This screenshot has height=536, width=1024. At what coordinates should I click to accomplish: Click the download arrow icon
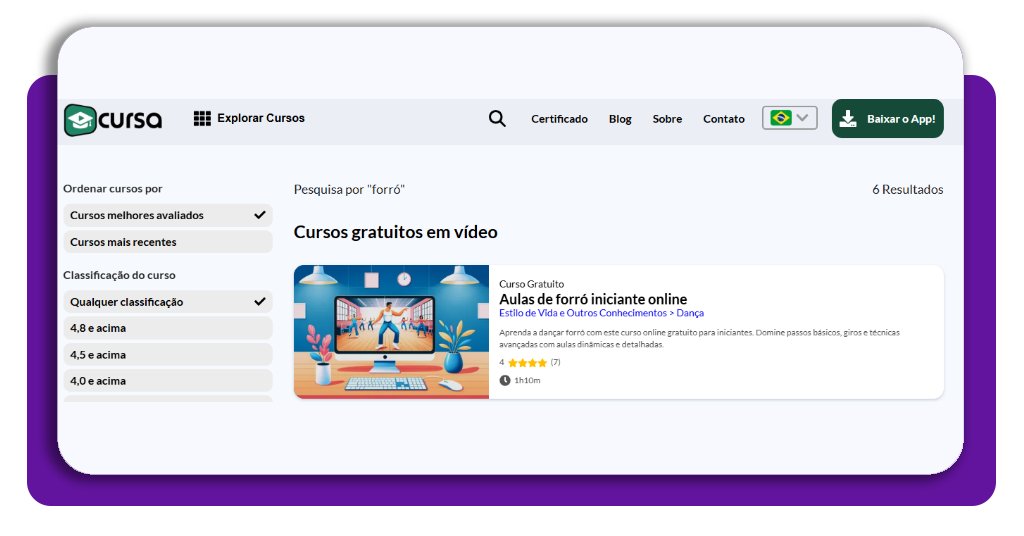(848, 119)
